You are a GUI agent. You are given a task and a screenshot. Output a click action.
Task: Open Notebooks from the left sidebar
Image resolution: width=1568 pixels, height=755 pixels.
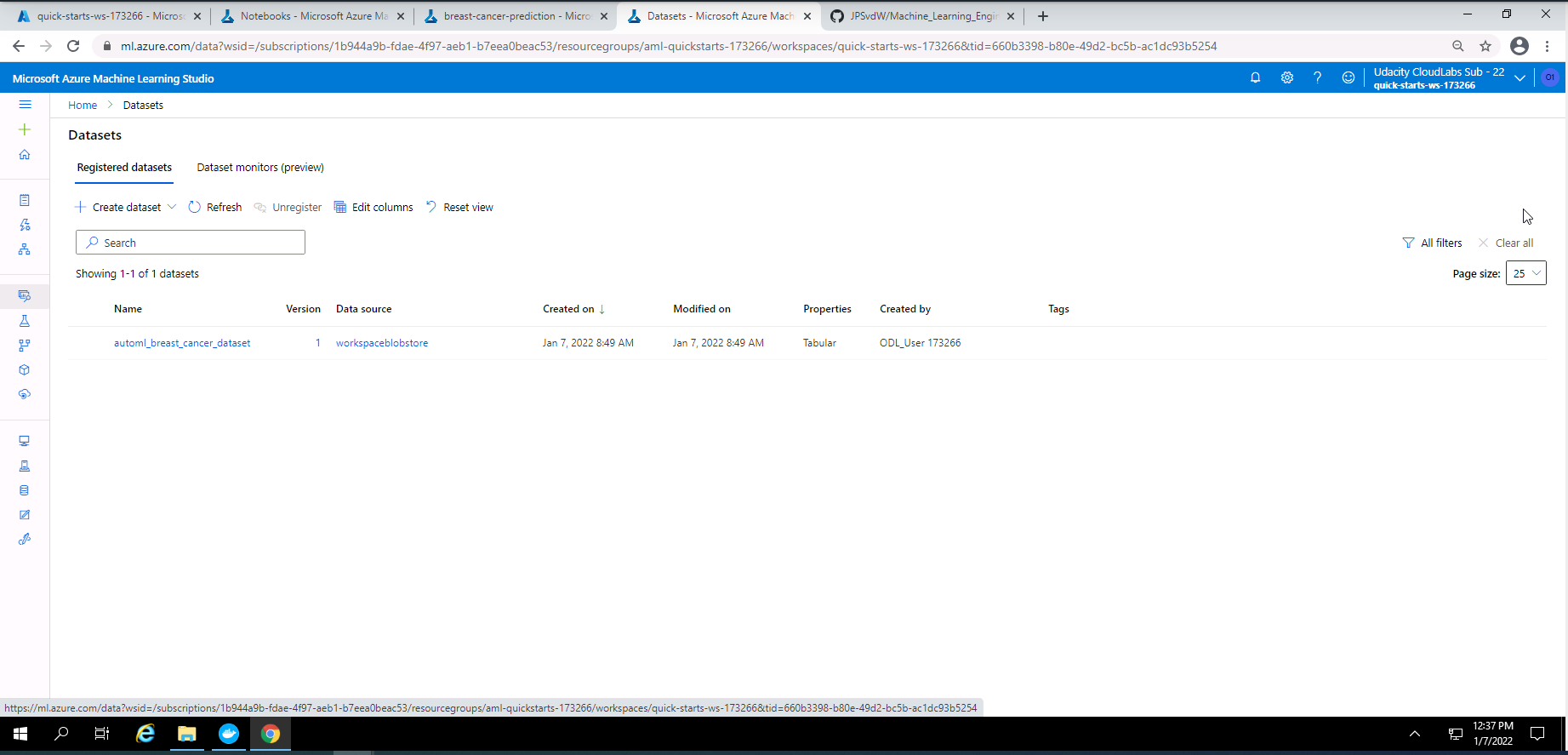[25, 200]
